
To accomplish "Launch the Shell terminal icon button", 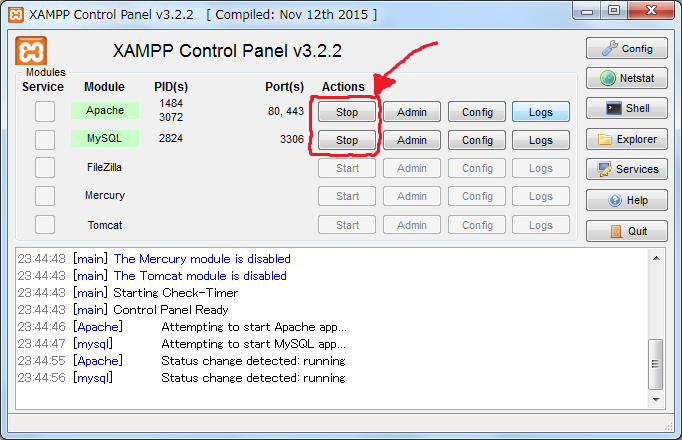I will point(626,108).
